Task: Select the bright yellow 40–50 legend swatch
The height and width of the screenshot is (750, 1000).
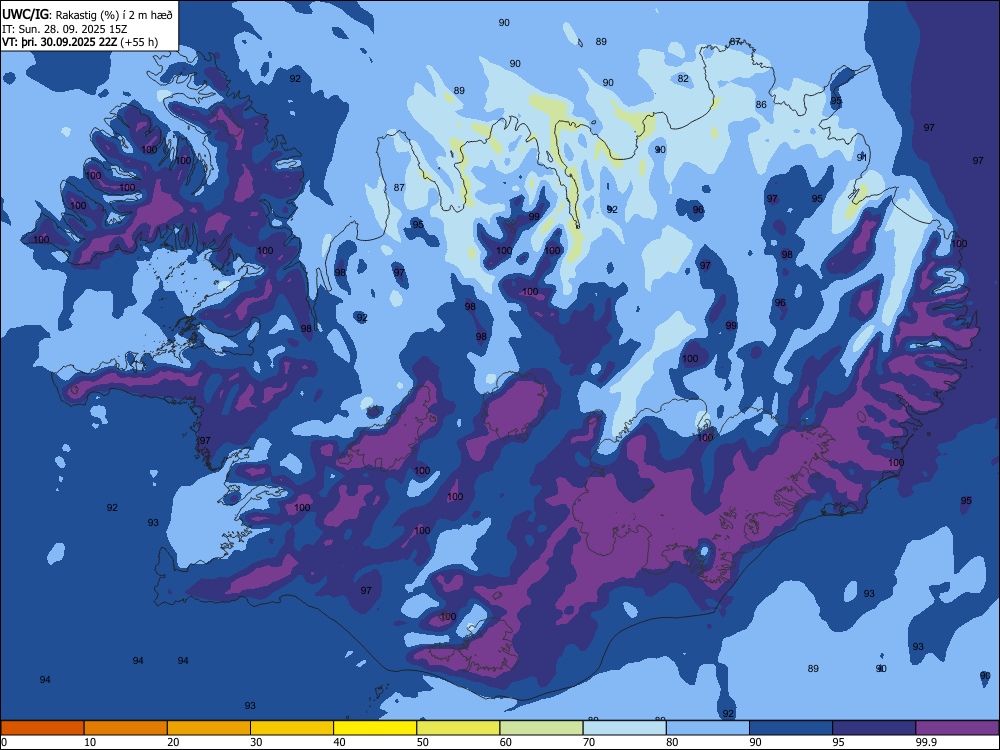Action: [375, 728]
